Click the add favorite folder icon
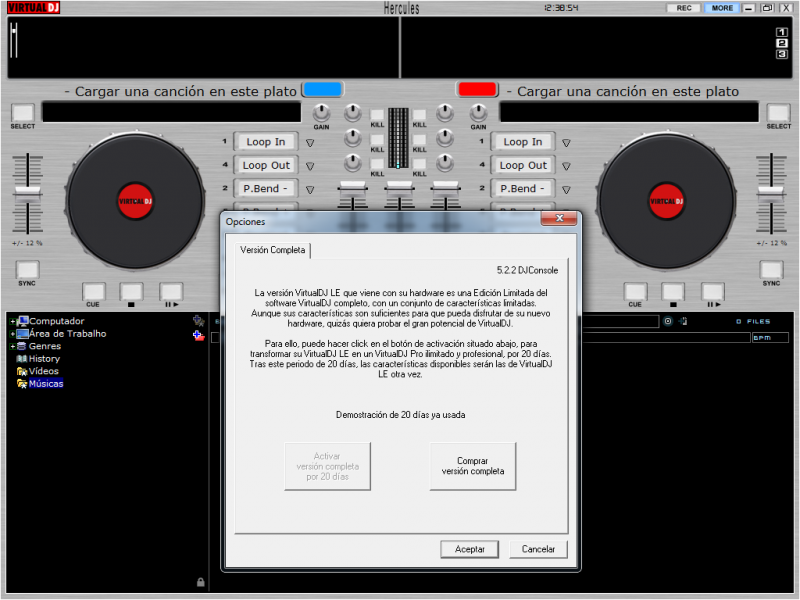Image resolution: width=800 pixels, height=600 pixels. 198,321
